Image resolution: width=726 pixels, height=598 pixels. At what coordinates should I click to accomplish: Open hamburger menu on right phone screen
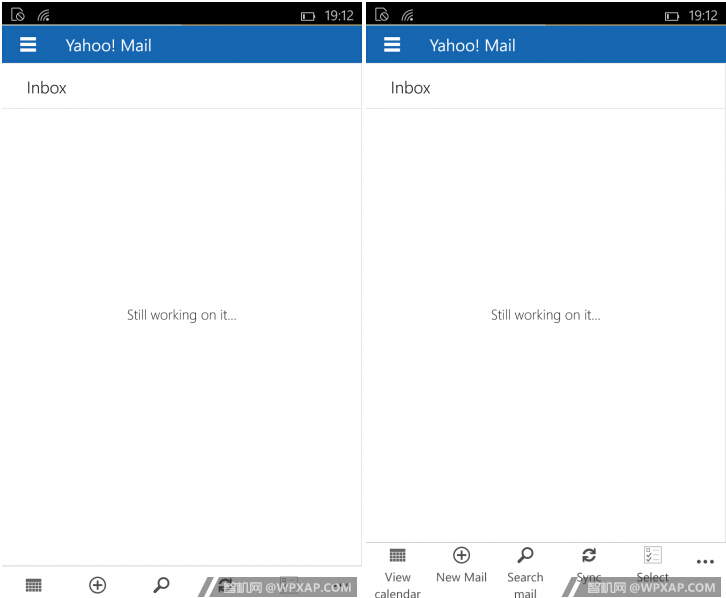pos(392,45)
